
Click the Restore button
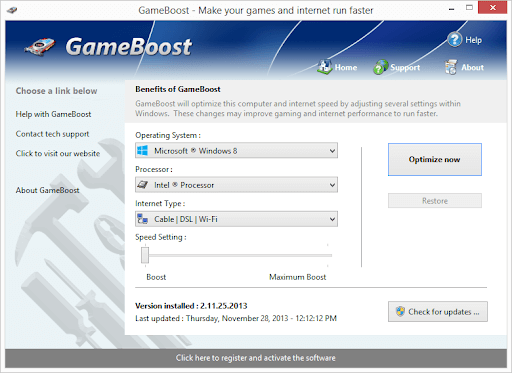435,201
